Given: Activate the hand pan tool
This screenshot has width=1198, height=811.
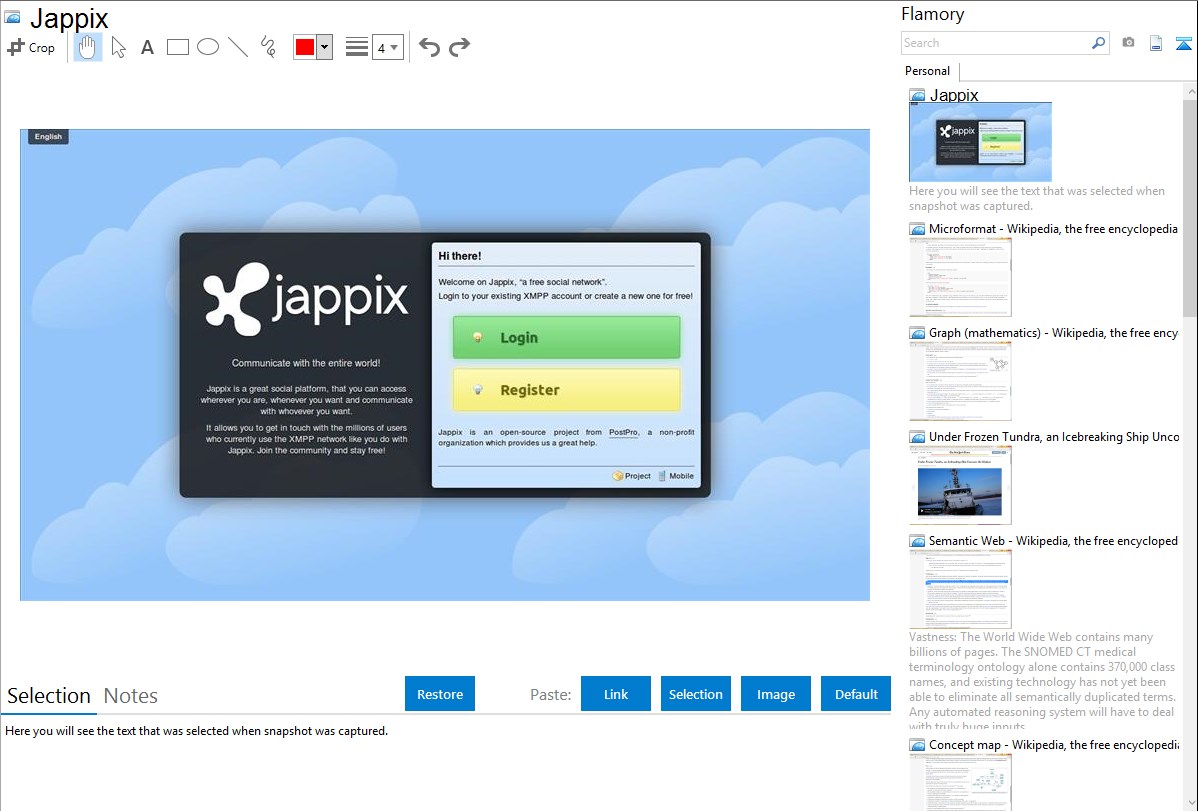Looking at the screenshot, I should coord(88,47).
